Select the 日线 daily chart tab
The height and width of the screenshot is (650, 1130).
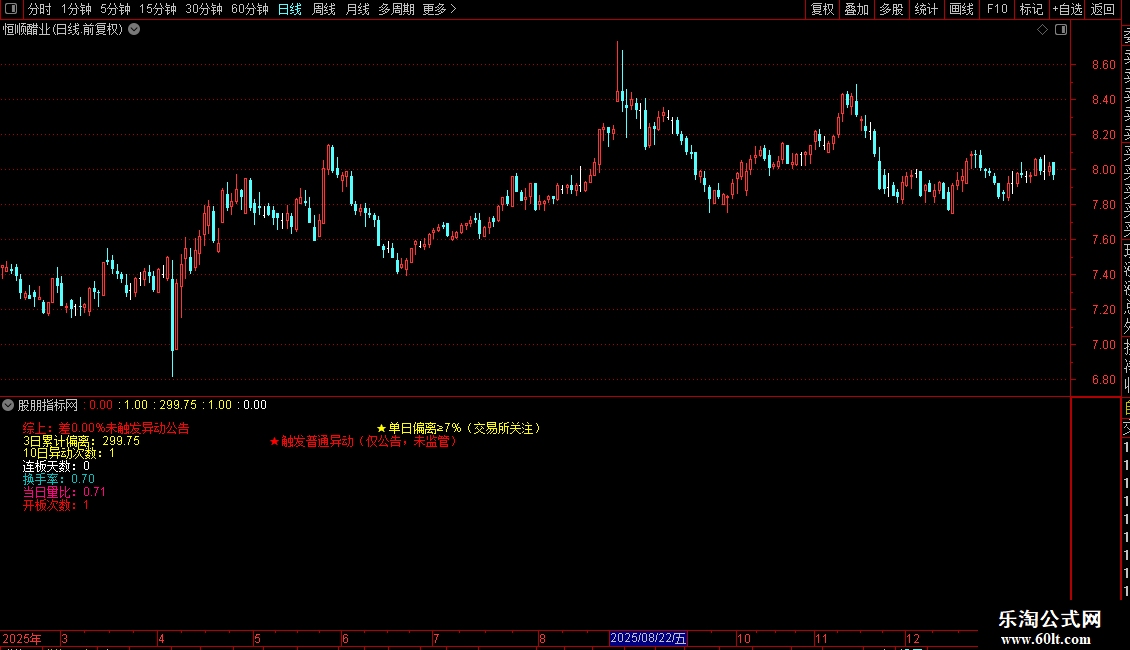(x=290, y=9)
